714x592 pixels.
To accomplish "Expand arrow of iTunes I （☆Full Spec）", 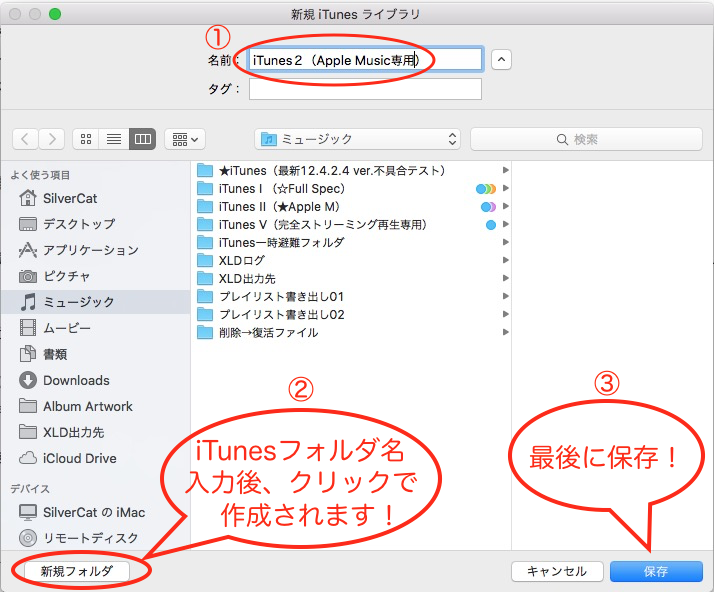I will [505, 188].
